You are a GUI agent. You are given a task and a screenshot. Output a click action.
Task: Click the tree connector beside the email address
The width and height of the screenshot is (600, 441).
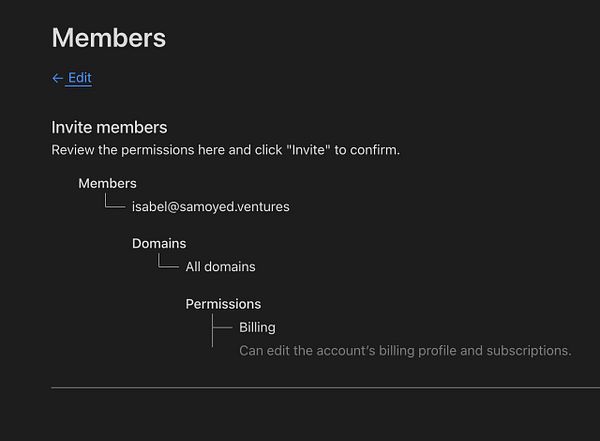[x=115, y=204]
